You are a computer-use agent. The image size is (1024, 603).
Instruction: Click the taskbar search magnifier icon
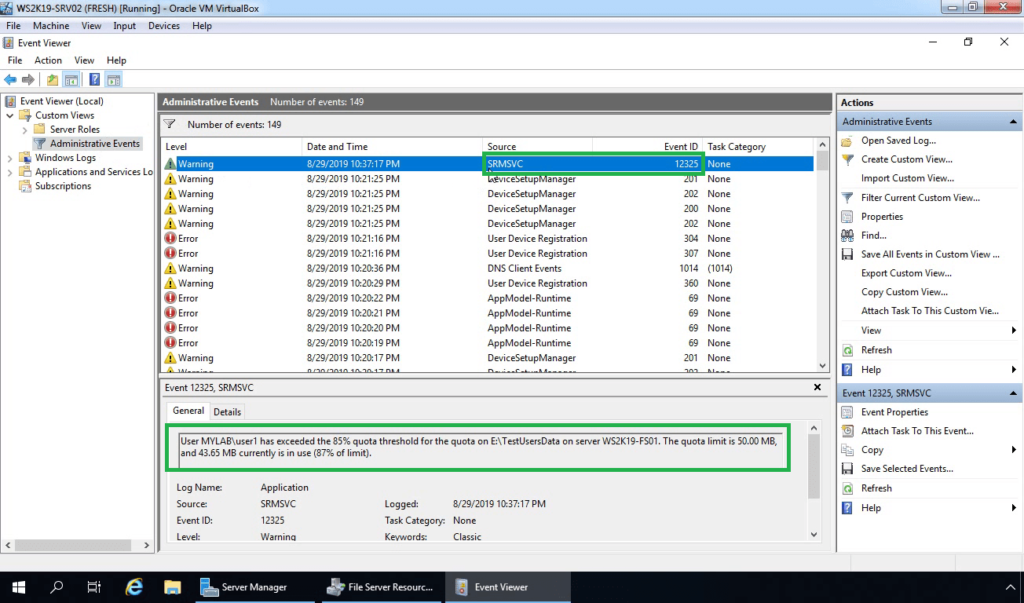point(57,587)
